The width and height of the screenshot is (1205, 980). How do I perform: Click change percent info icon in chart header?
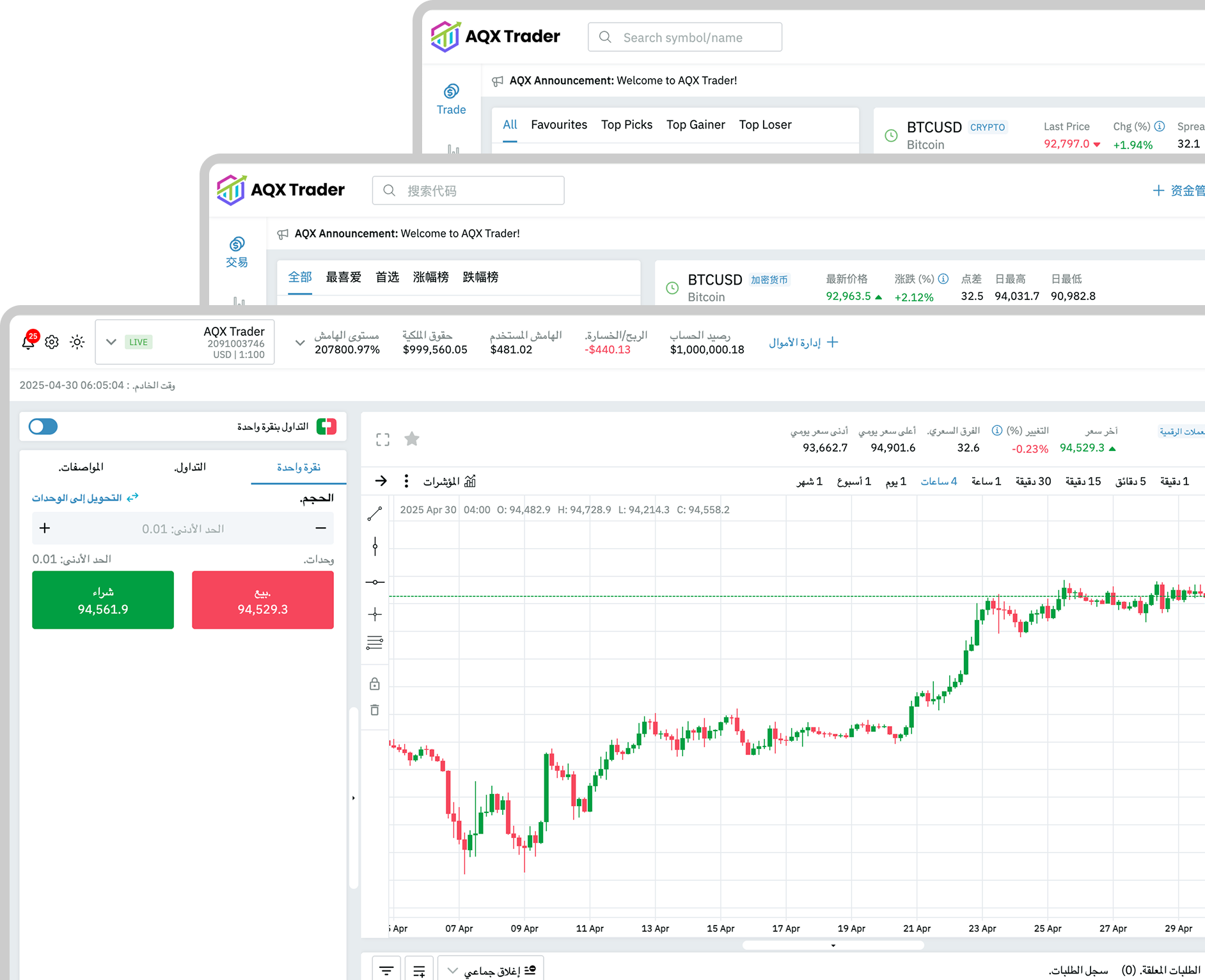(996, 431)
